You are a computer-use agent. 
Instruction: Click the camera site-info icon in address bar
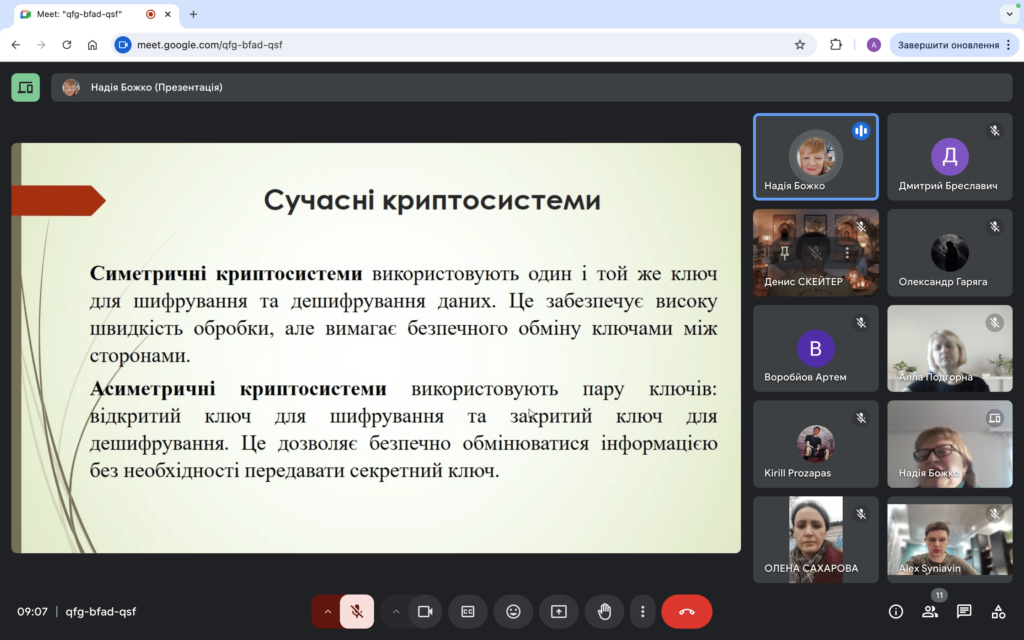(x=123, y=45)
